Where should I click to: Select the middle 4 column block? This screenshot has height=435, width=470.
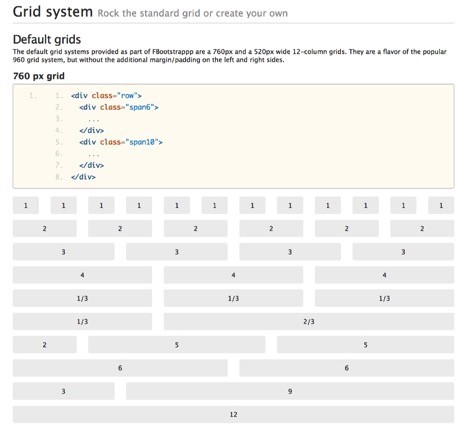pos(233,275)
